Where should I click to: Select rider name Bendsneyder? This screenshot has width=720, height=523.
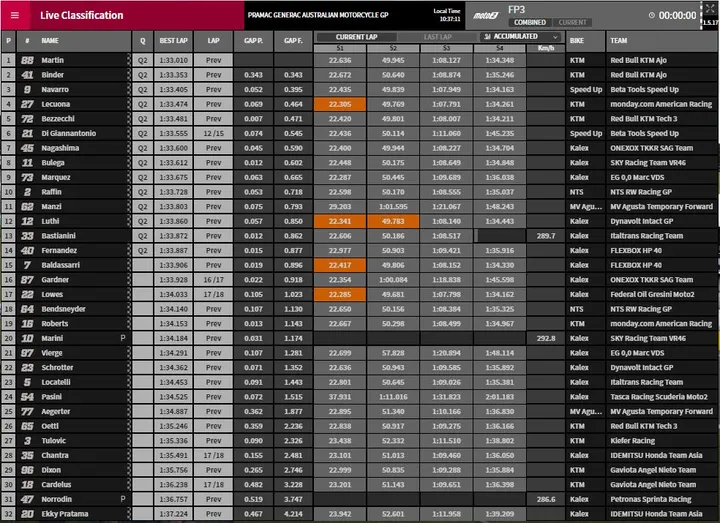63,309
